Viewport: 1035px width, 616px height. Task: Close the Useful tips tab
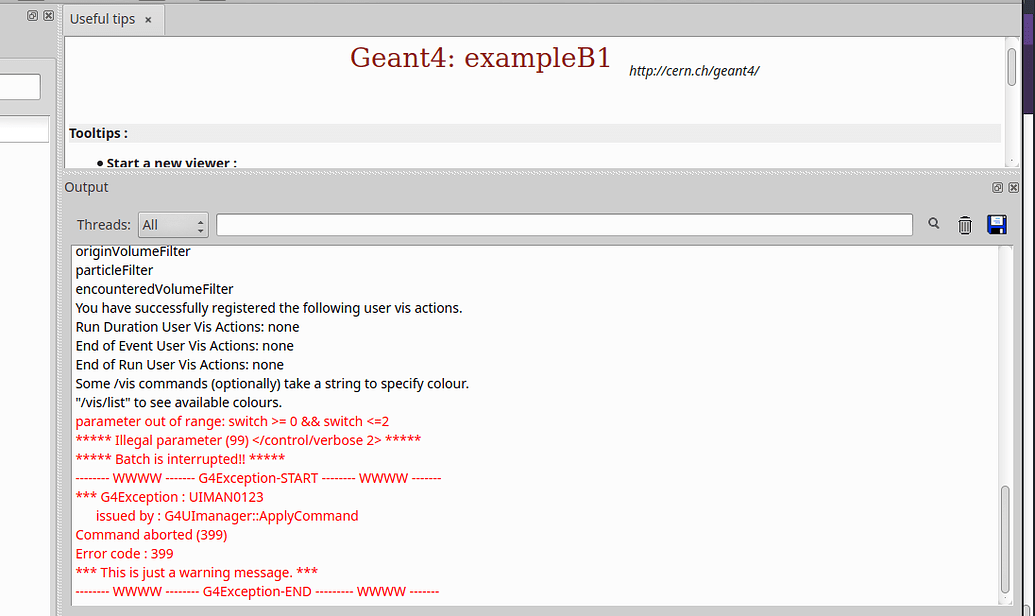pyautogui.click(x=147, y=19)
